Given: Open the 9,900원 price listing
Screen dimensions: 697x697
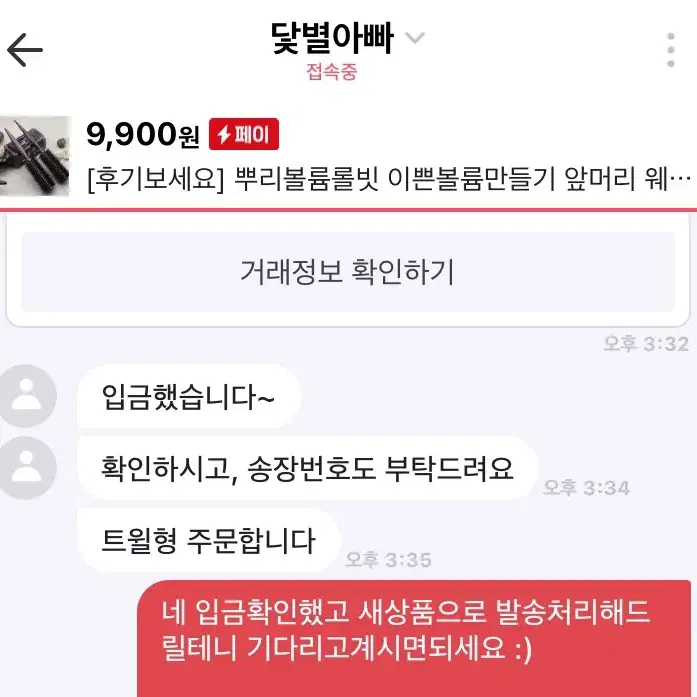Looking at the screenshot, I should (x=143, y=134).
